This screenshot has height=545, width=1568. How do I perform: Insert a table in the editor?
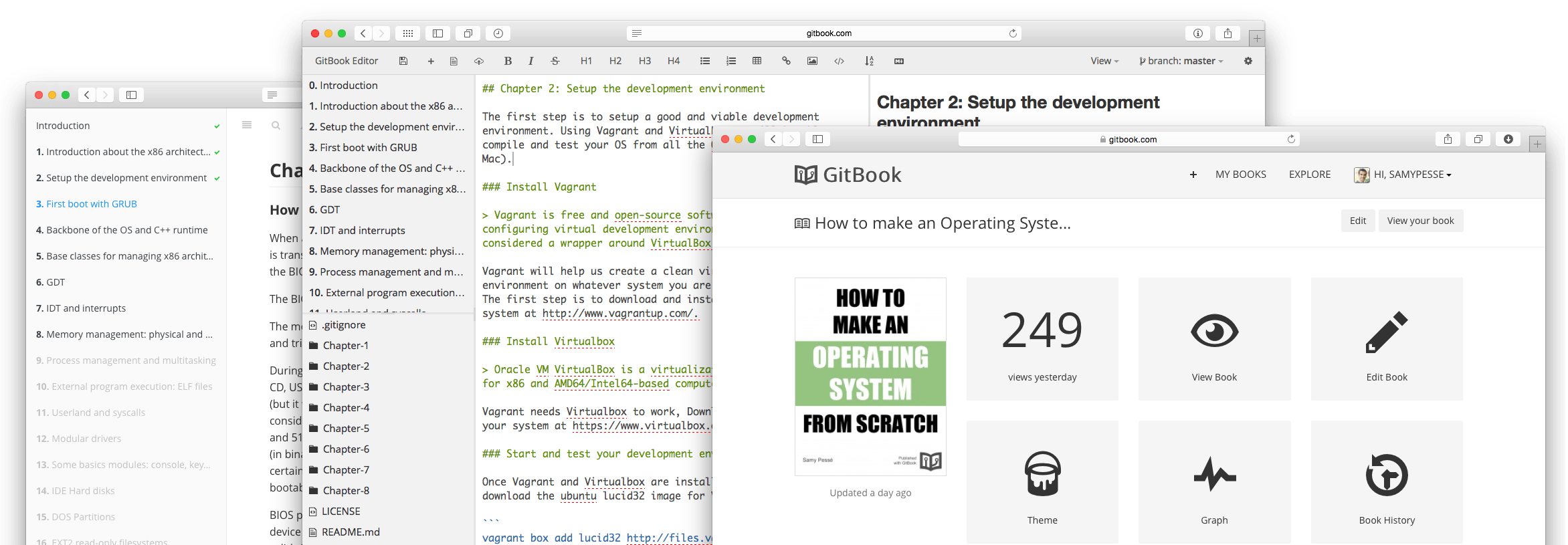click(757, 61)
